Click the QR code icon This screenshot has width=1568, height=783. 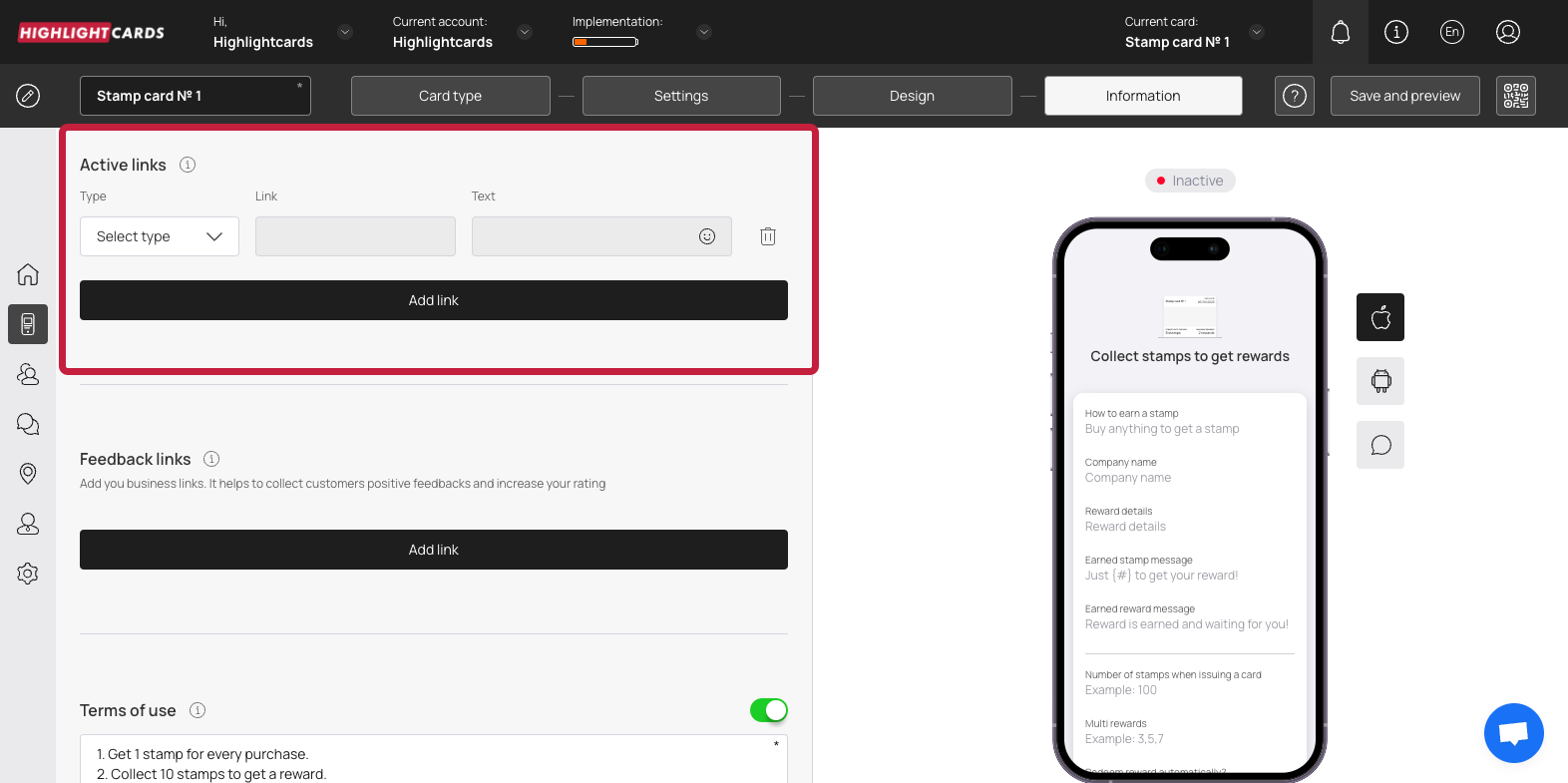(1515, 96)
